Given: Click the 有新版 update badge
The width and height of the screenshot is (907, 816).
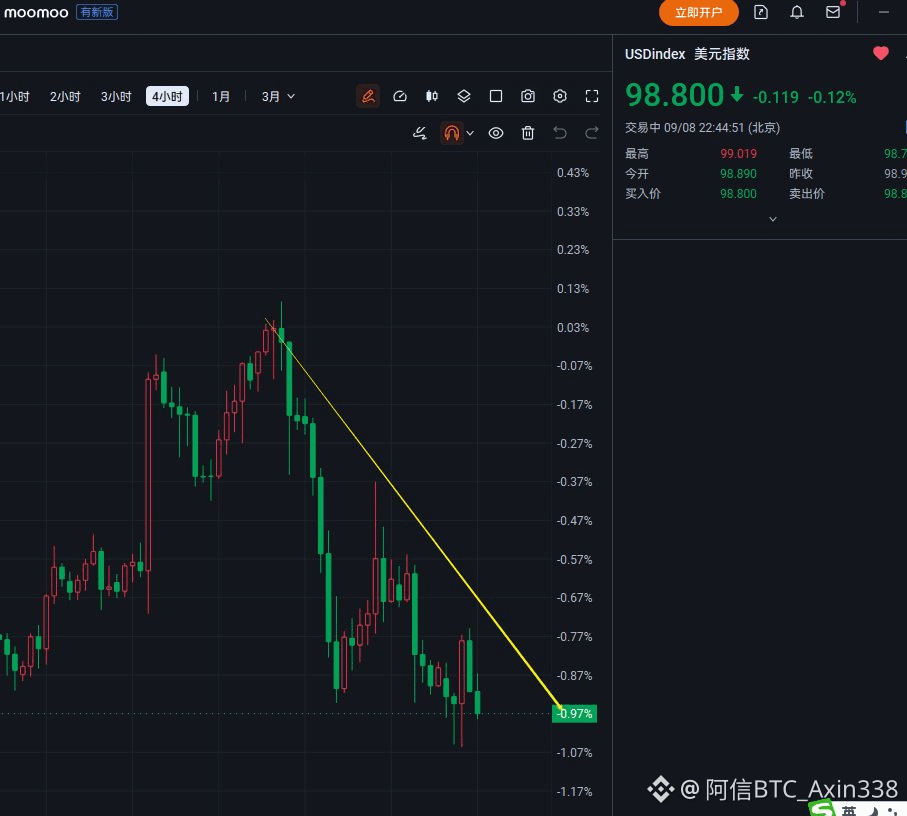Looking at the screenshot, I should [97, 12].
